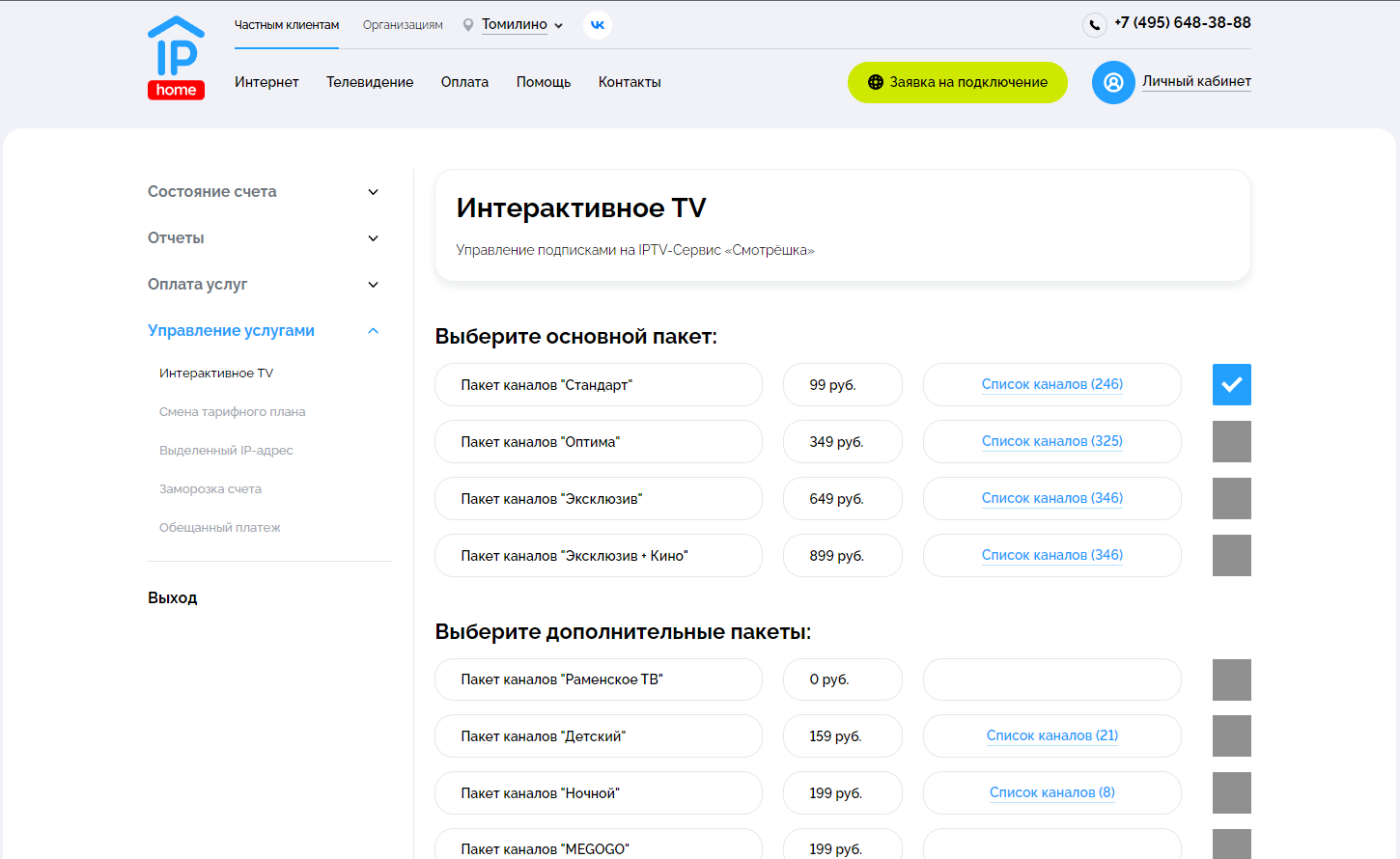Viewport: 1400px width, 859px height.
Task: Click the phone icon near the number
Action: (1094, 25)
